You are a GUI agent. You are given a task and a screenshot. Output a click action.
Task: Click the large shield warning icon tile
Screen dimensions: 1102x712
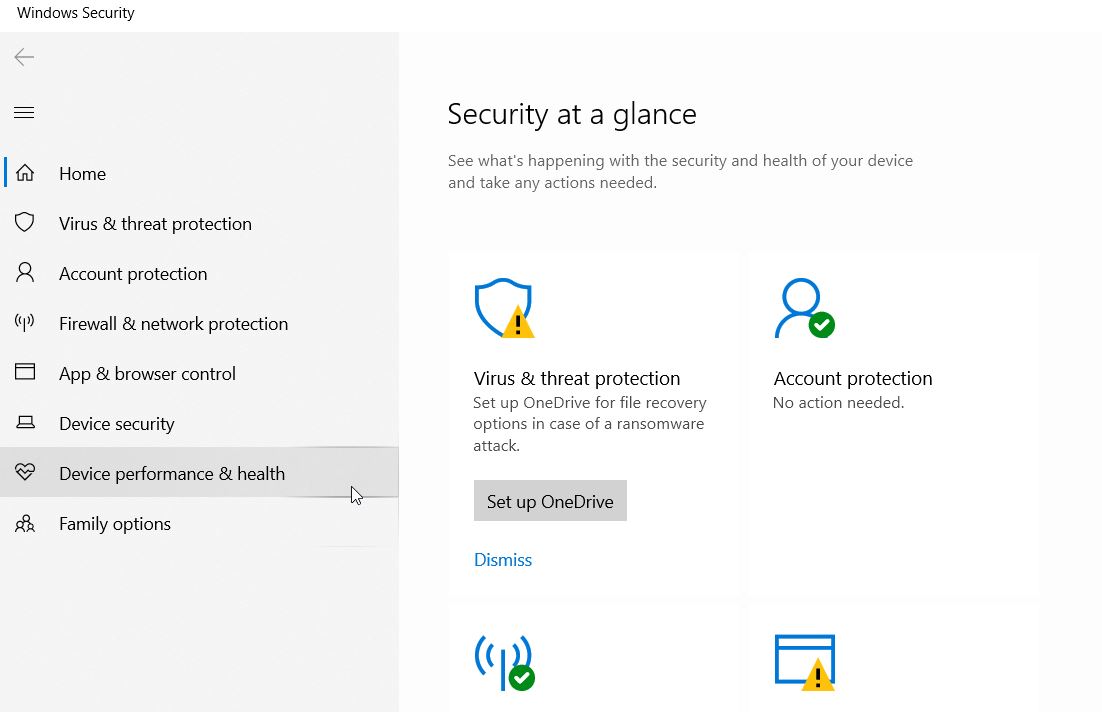point(505,308)
